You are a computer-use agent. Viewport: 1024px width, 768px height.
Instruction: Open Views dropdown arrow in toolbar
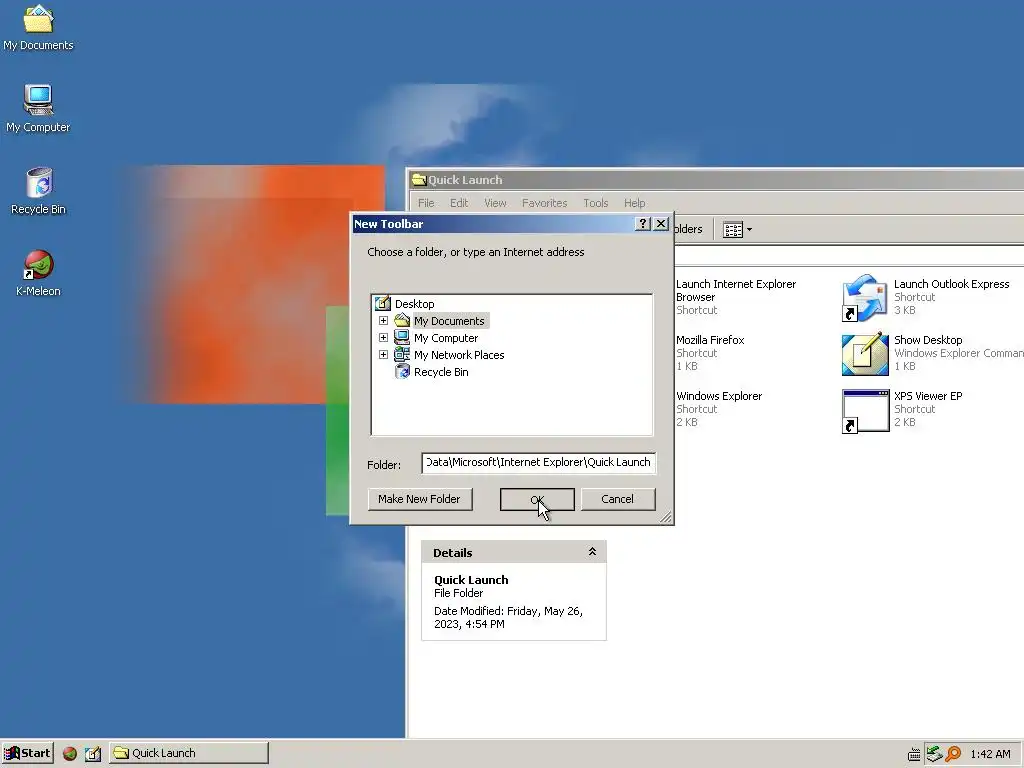[749, 229]
